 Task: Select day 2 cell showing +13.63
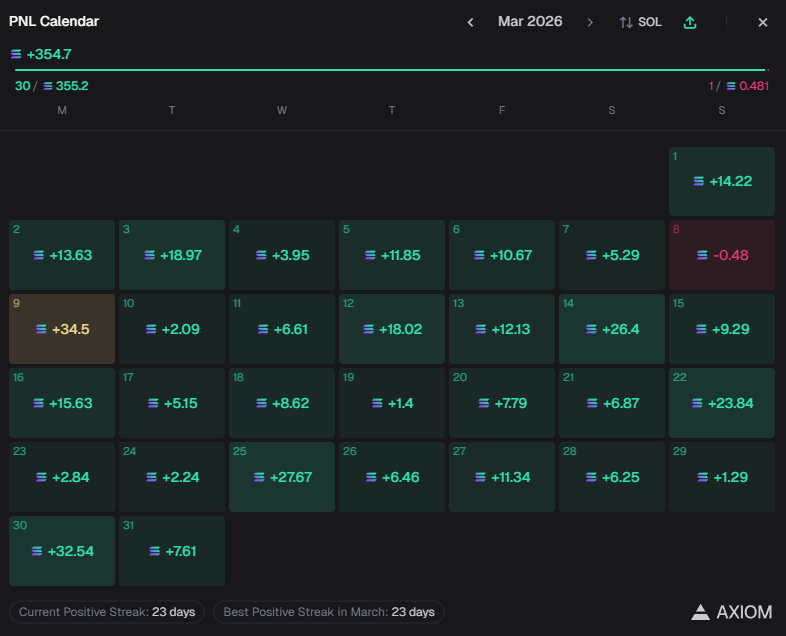pyautogui.click(x=62, y=255)
